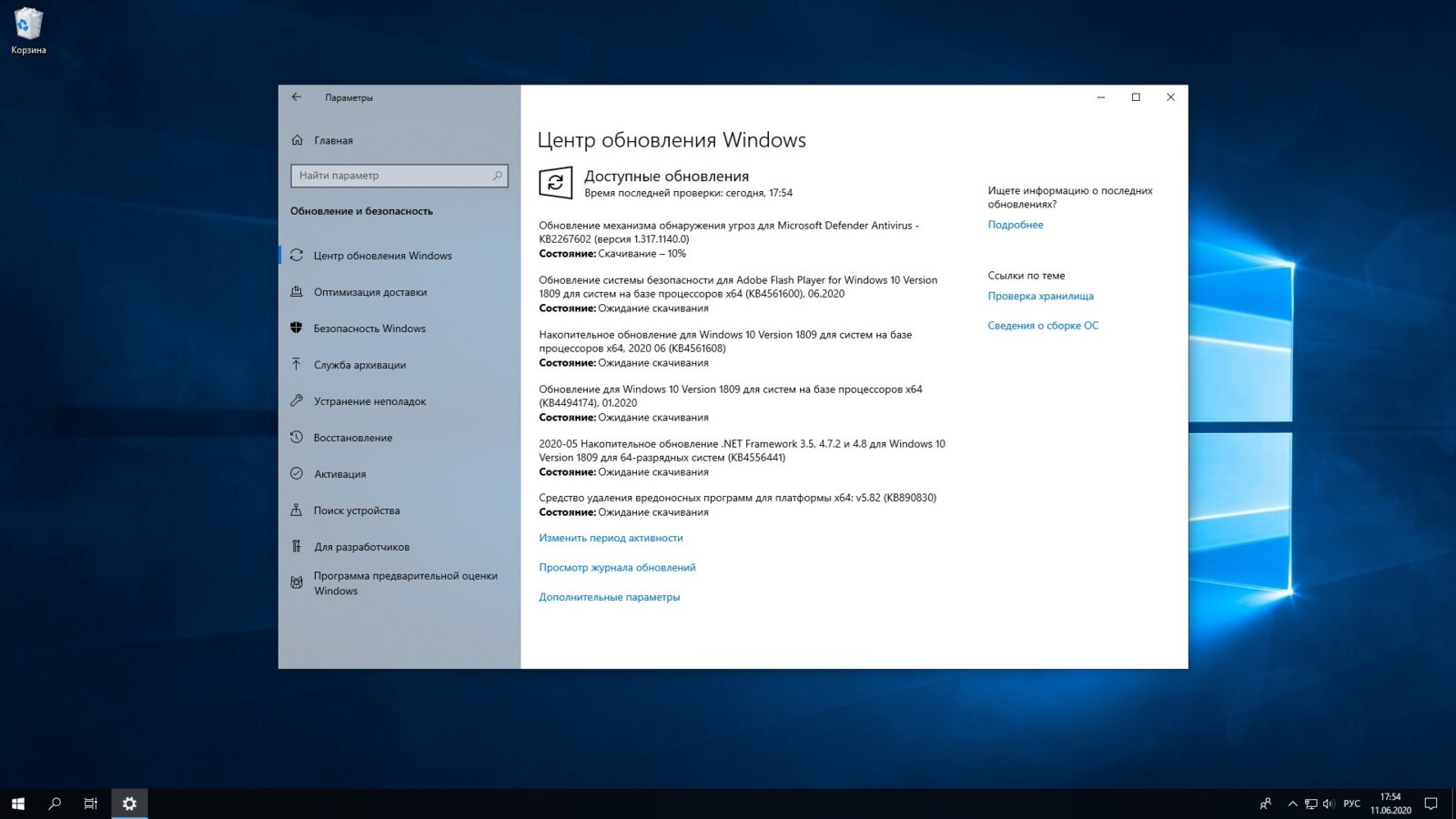
Task: Click the Скачивание – 10% status text
Action: (642, 254)
